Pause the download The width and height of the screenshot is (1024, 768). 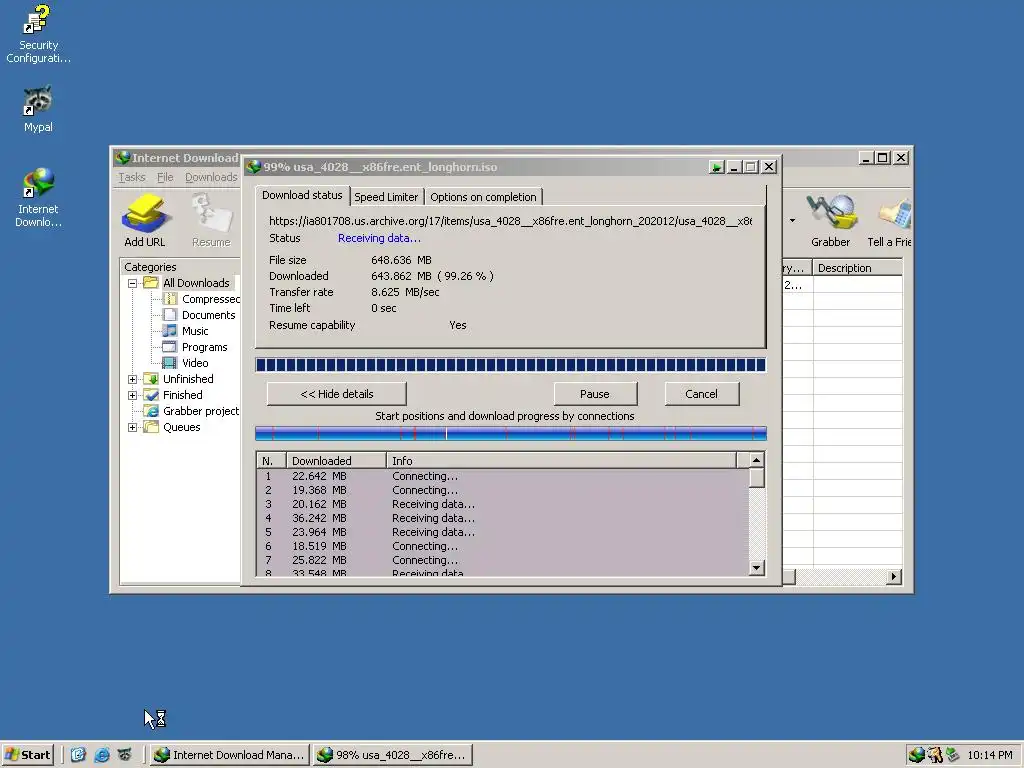594,394
